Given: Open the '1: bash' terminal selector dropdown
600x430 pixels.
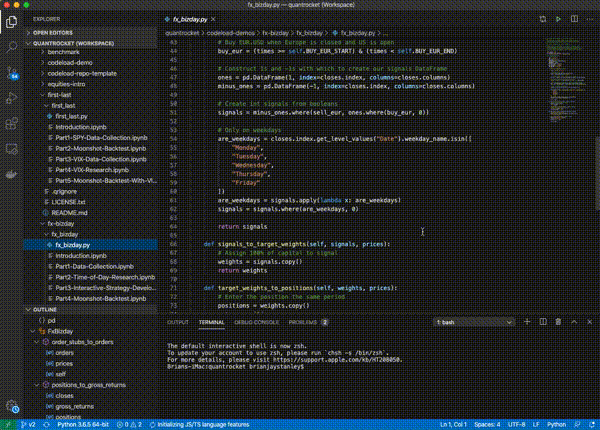Looking at the screenshot, I should pyautogui.click(x=476, y=323).
